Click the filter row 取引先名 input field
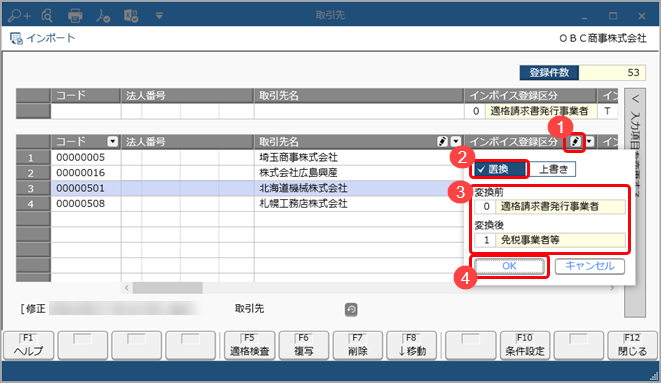The height and width of the screenshot is (383, 661). (x=359, y=112)
